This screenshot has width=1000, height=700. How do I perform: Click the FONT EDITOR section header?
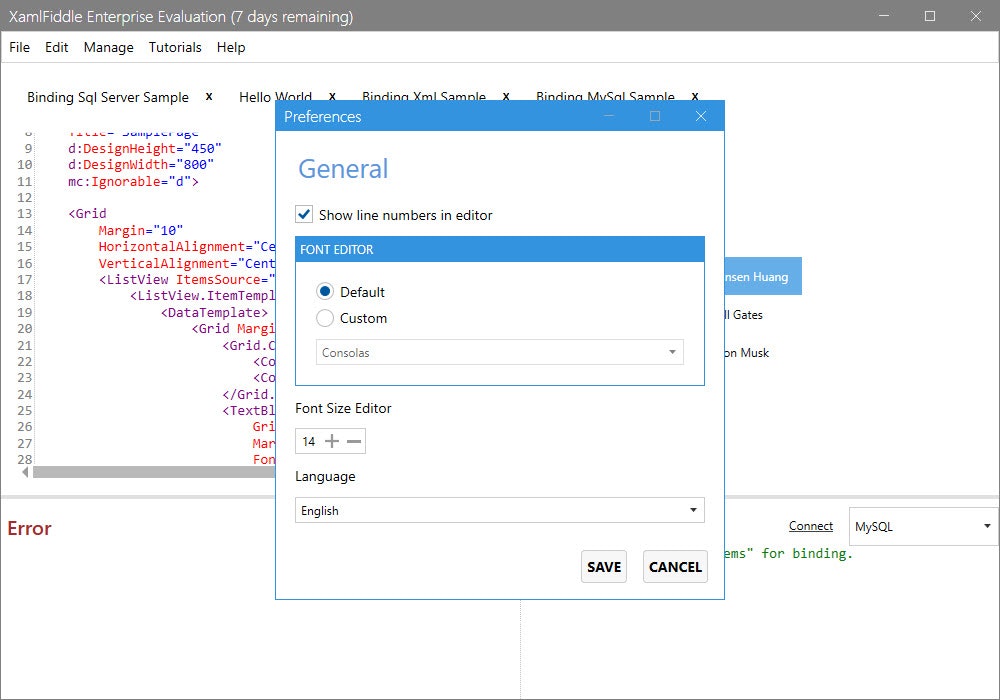pos(499,249)
